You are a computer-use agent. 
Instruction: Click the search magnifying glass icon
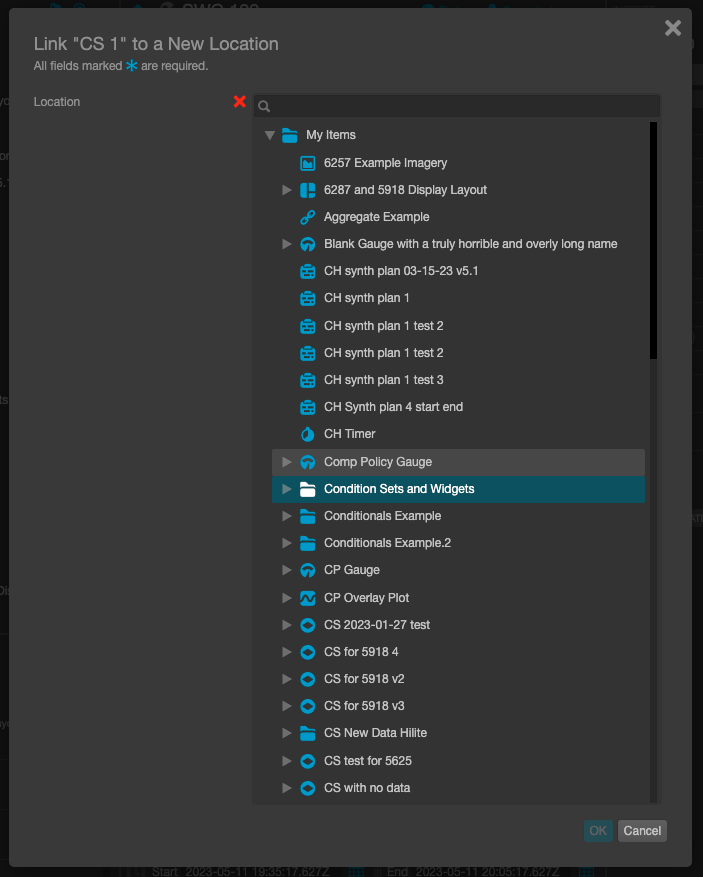tap(263, 106)
